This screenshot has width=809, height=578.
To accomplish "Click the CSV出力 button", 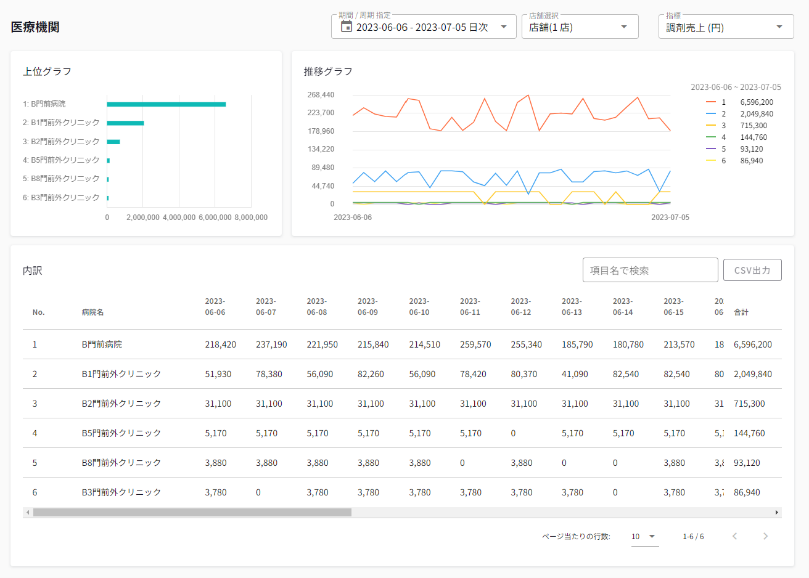I will tap(752, 270).
